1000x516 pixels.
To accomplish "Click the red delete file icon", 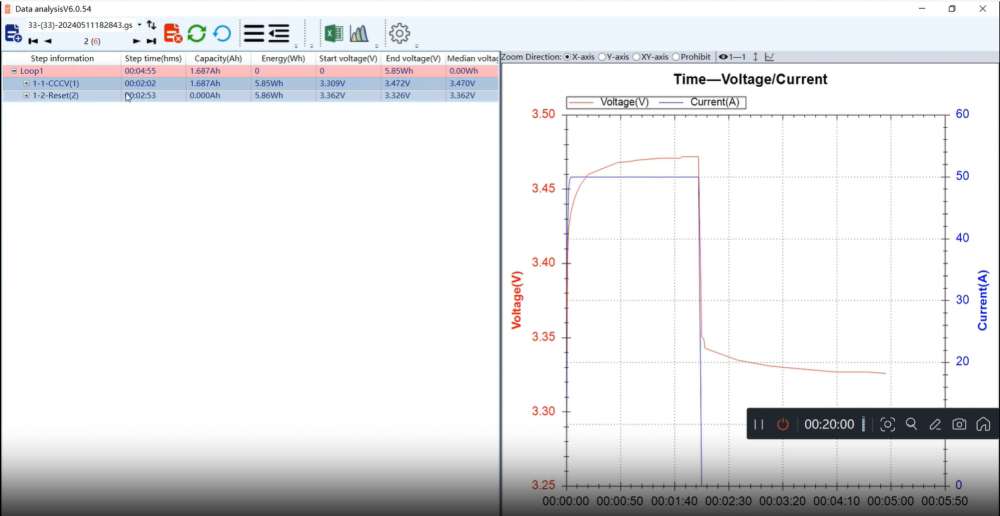I will 172,33.
